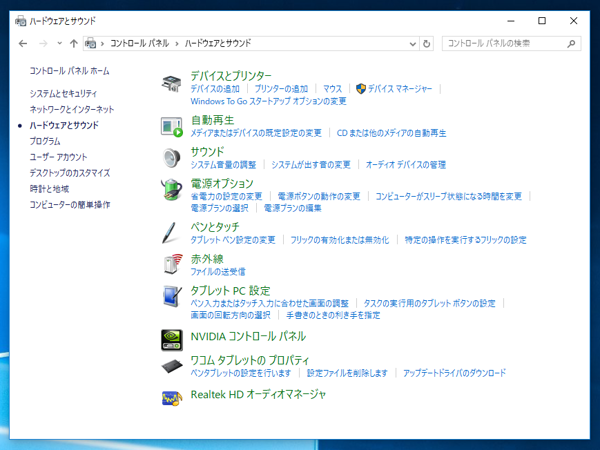Open デバイス マネージャー link

point(400,89)
